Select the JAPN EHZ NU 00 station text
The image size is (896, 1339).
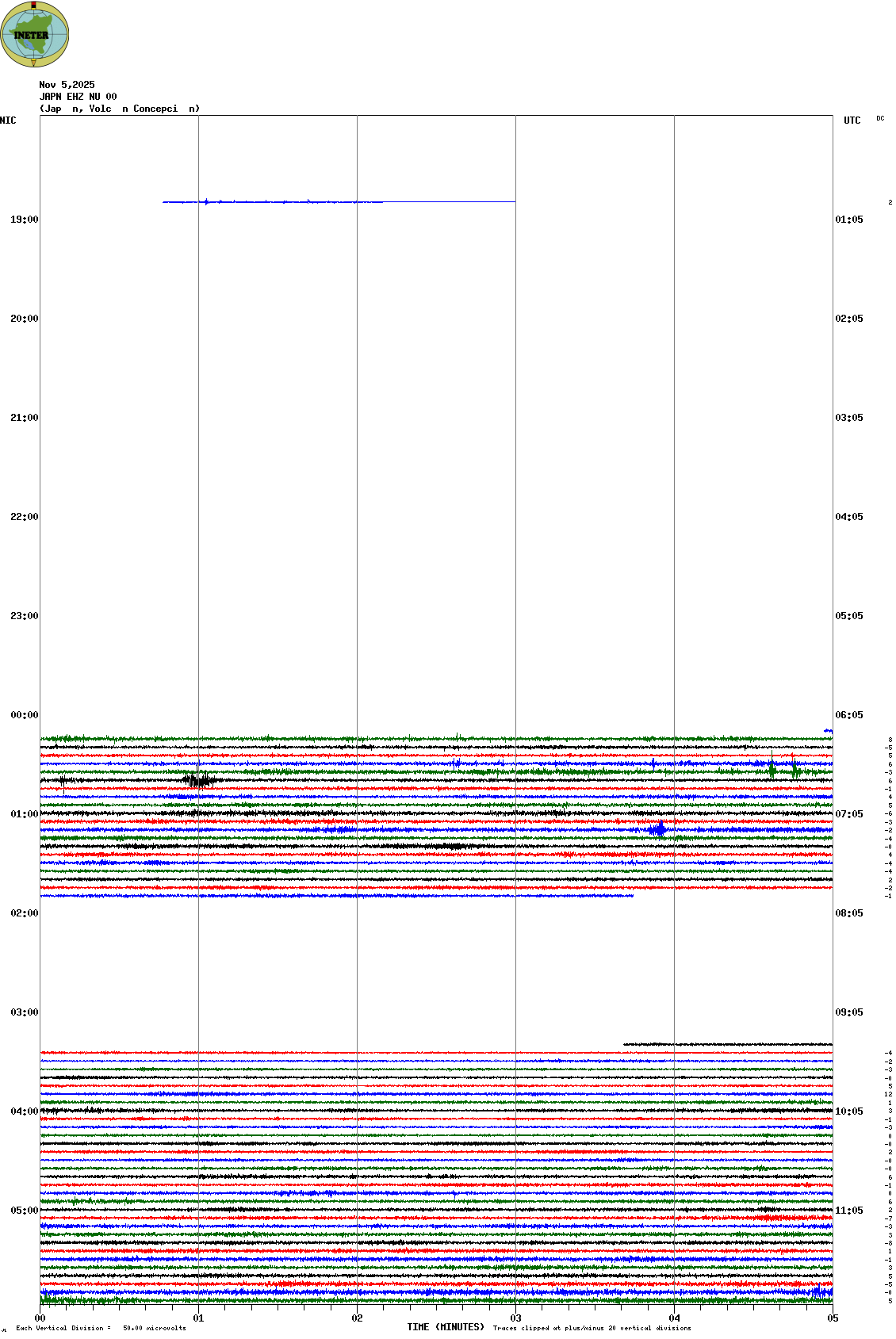tap(78, 97)
